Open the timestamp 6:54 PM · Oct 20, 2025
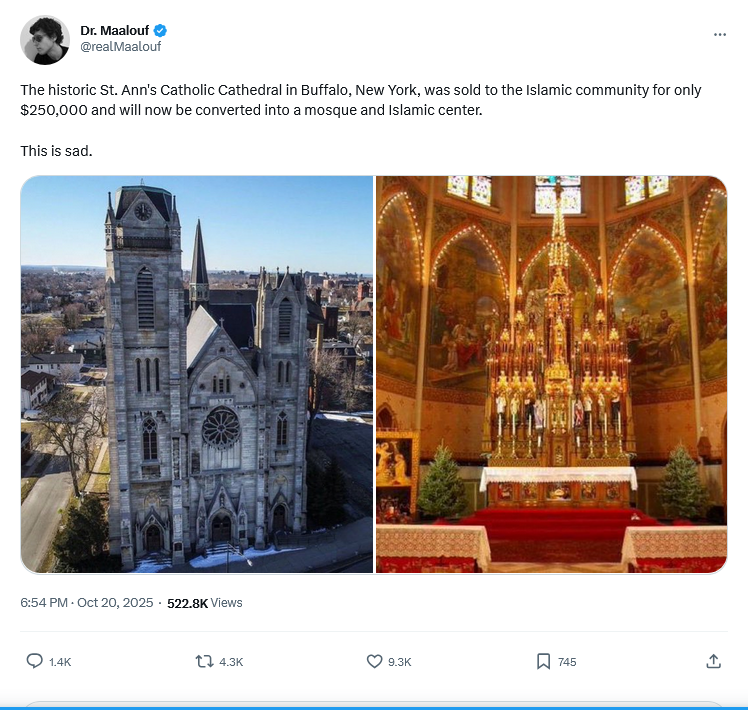 [x=87, y=603]
